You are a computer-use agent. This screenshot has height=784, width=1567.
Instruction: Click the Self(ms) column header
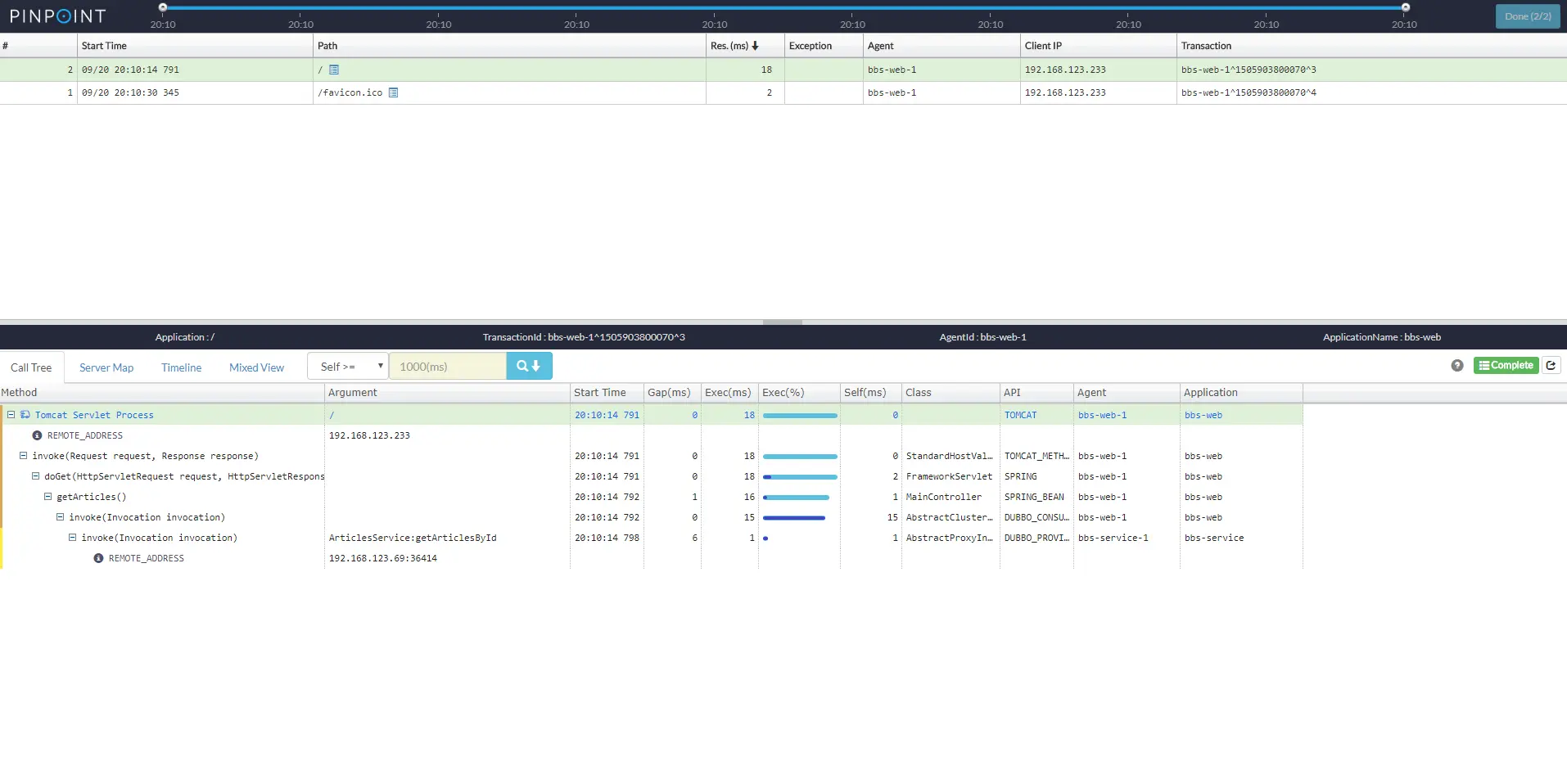(871, 393)
